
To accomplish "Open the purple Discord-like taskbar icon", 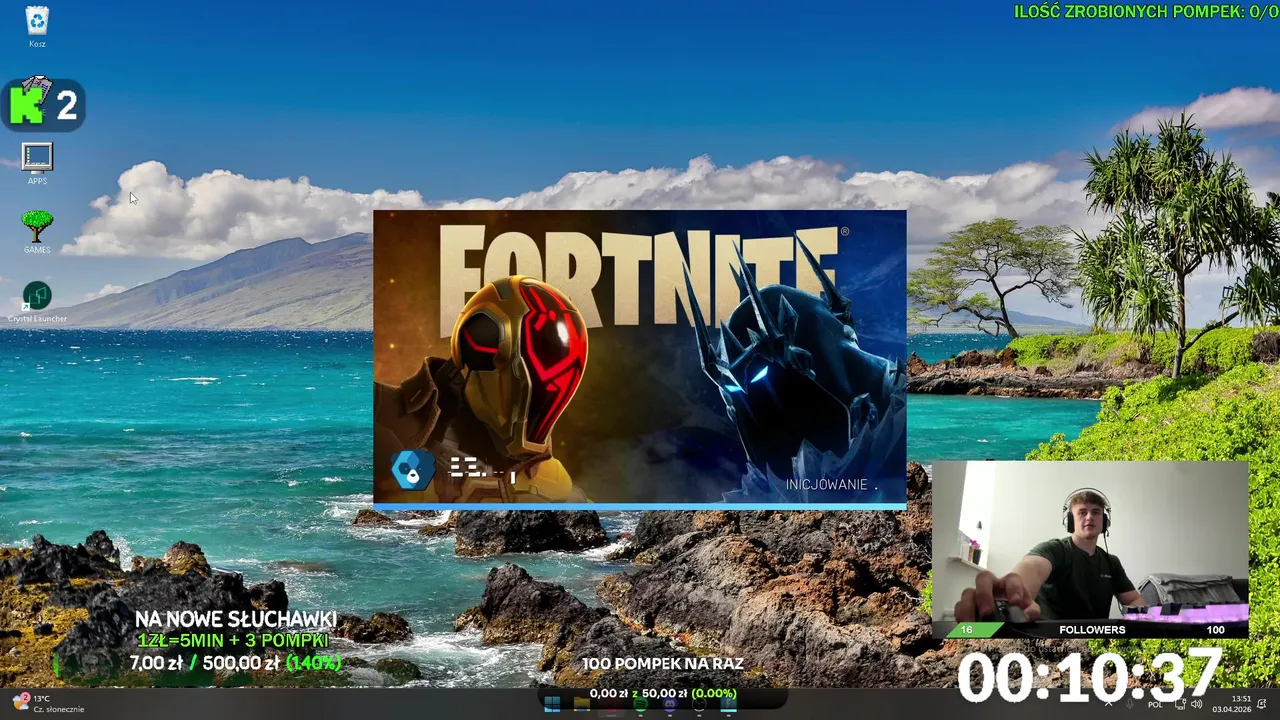I will (x=670, y=704).
